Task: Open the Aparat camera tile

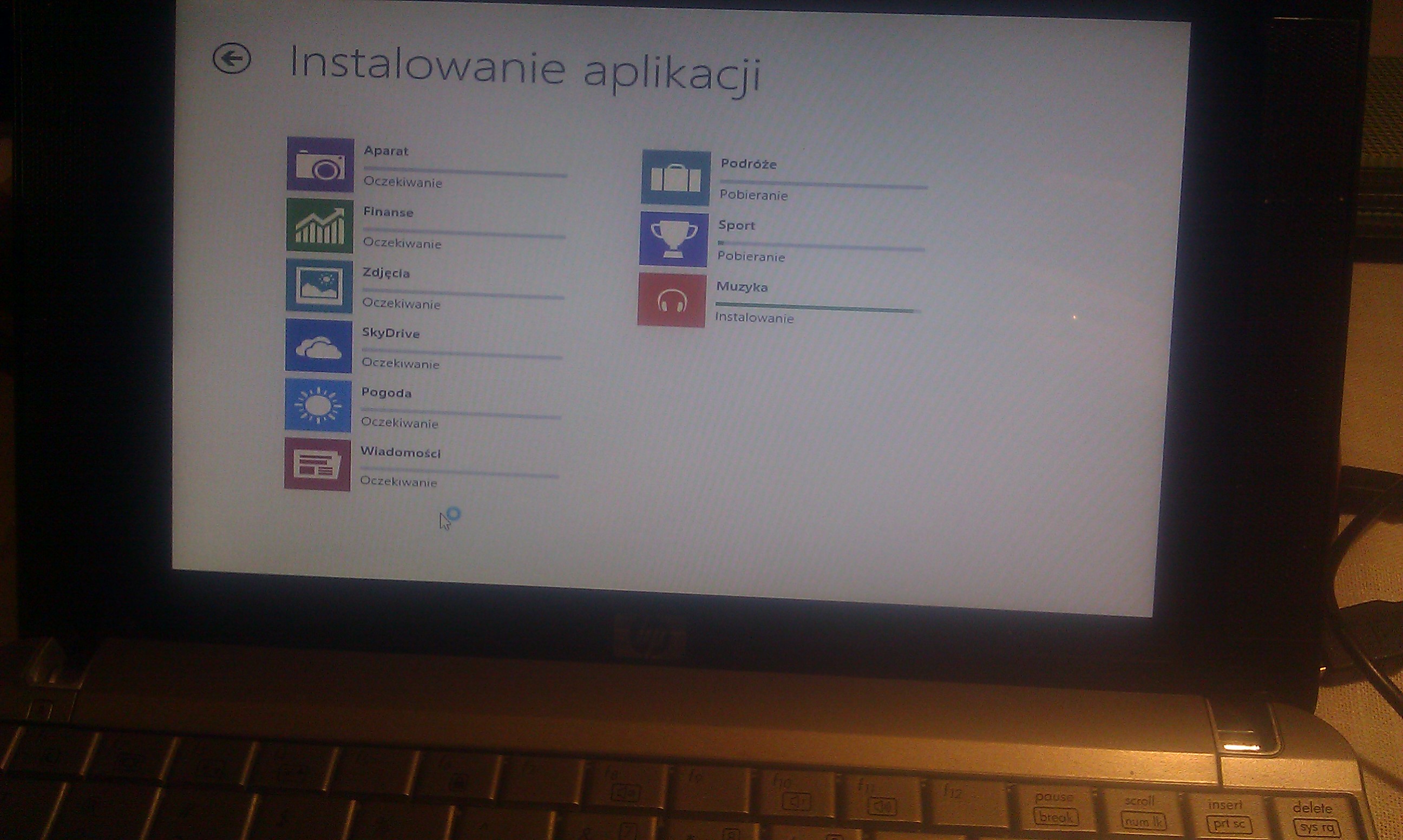Action: click(320, 165)
